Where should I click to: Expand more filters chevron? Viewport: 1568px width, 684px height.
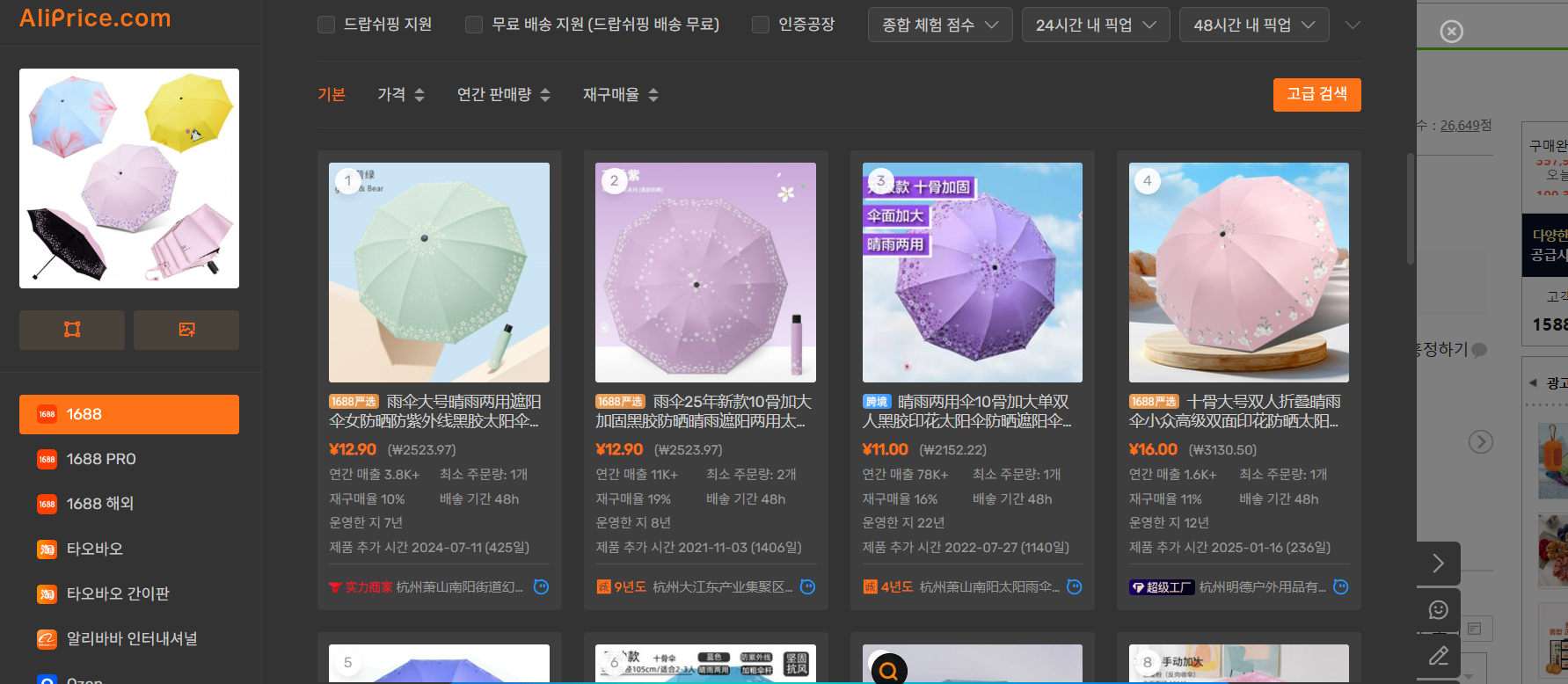point(1353,25)
